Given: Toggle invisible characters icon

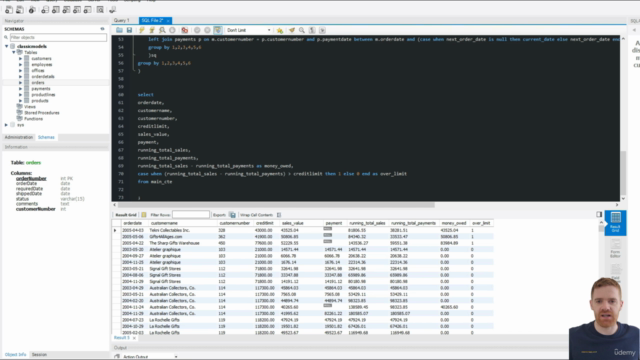Looking at the screenshot, I should [x=312, y=30].
